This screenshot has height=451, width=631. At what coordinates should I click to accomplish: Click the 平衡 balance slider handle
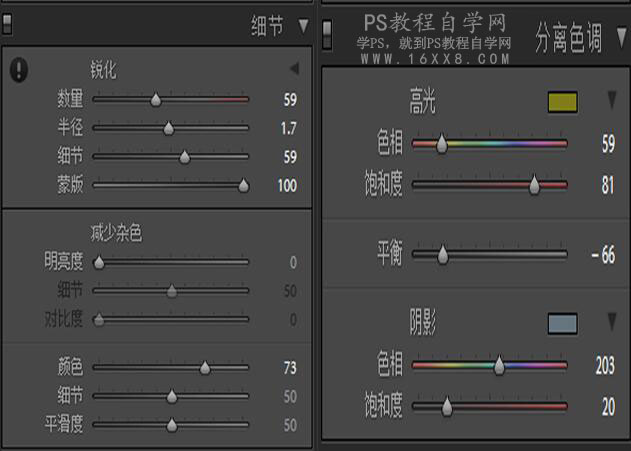(443, 254)
